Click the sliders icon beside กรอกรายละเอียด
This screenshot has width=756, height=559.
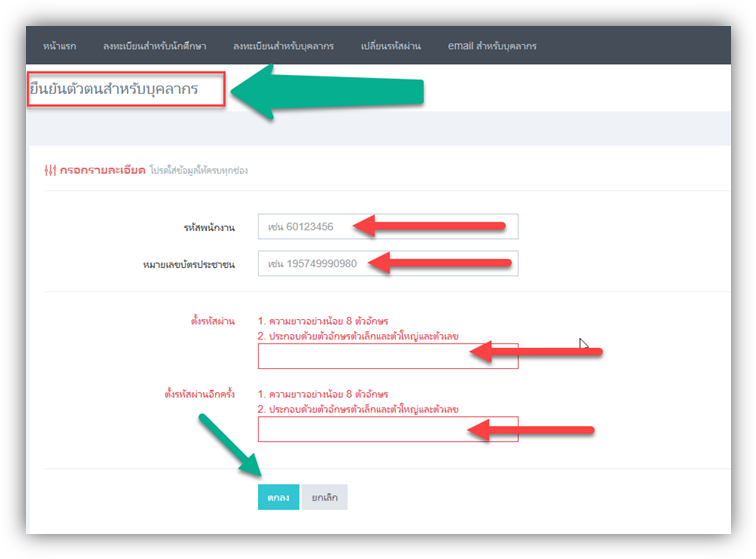click(x=50, y=170)
